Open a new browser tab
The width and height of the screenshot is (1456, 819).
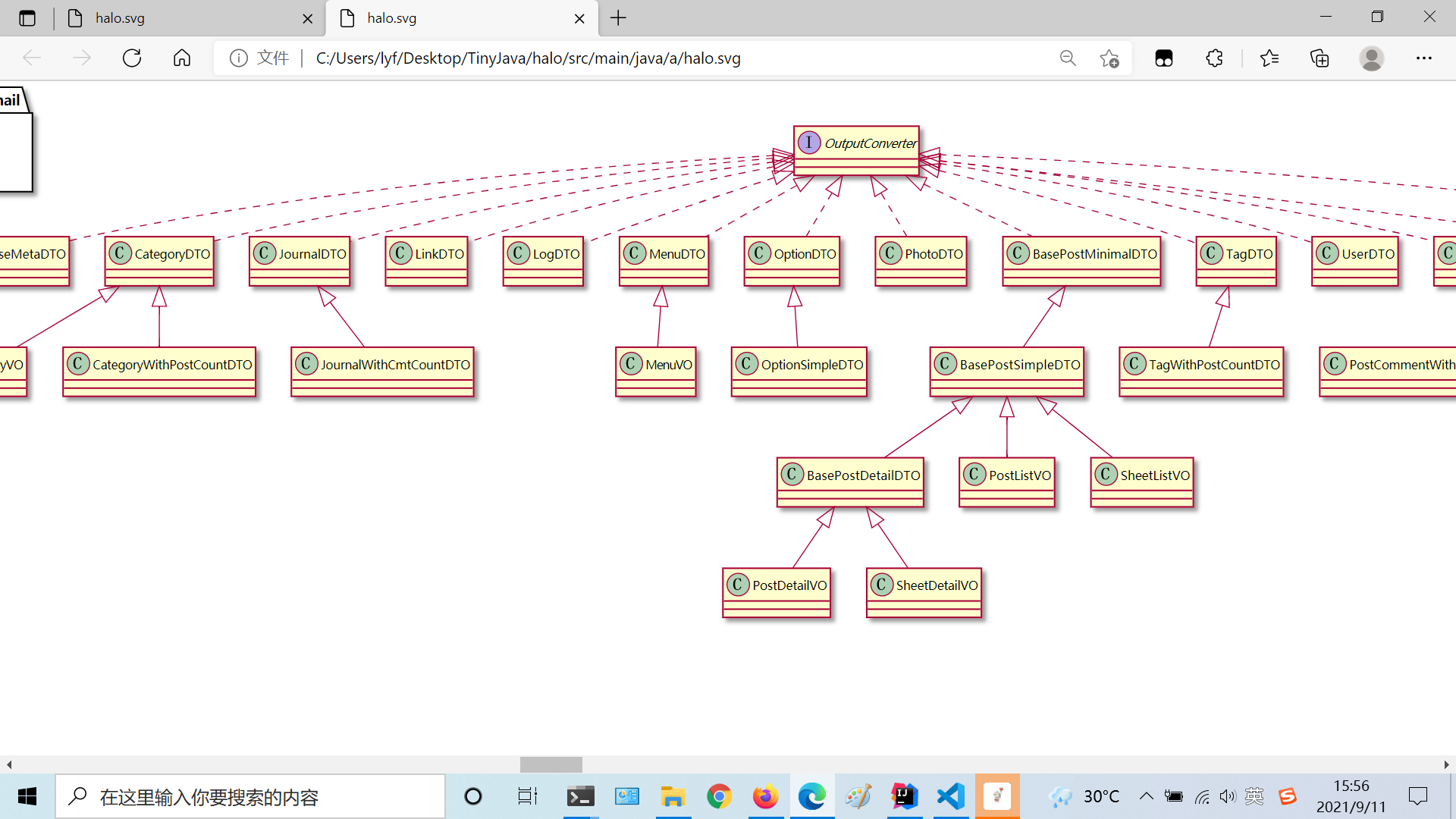[619, 18]
